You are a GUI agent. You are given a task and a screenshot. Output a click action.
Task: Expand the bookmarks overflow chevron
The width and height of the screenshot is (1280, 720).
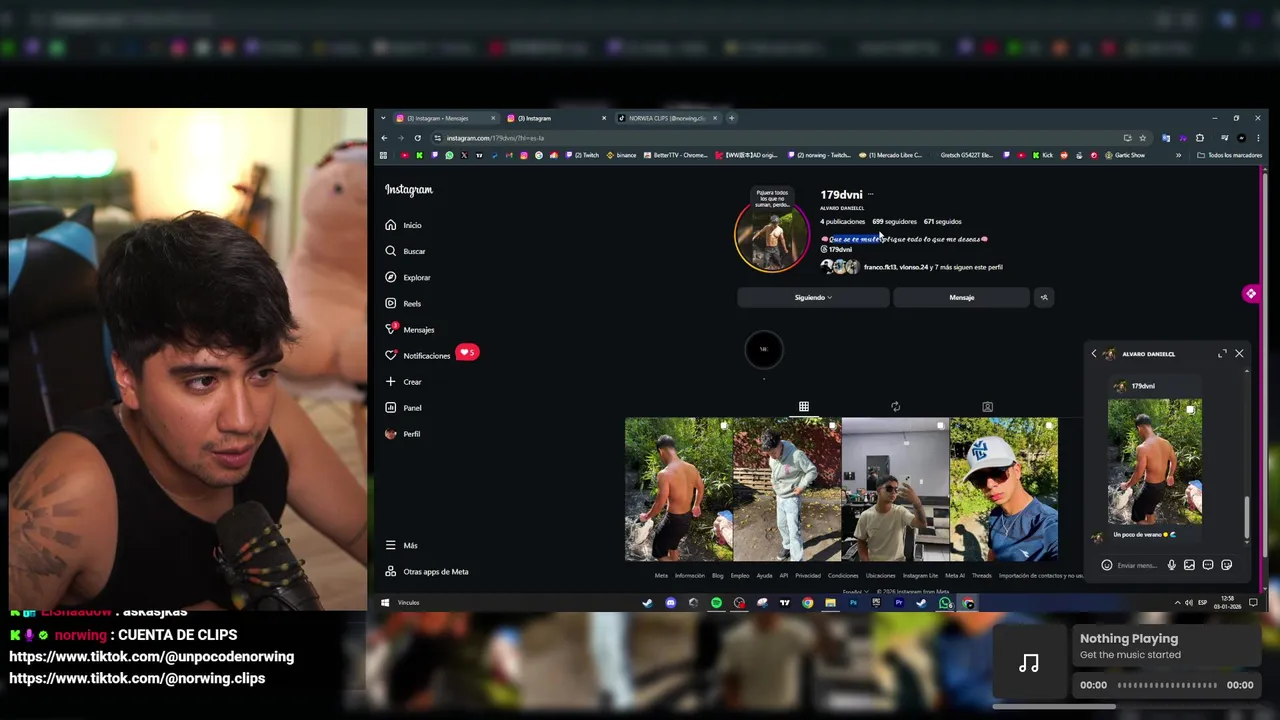coord(1178,155)
